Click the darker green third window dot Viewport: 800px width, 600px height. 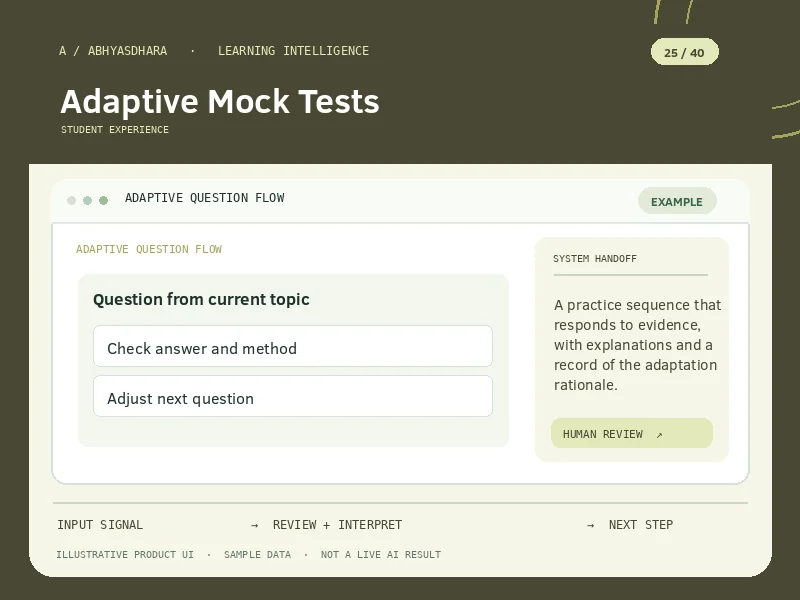(x=104, y=200)
